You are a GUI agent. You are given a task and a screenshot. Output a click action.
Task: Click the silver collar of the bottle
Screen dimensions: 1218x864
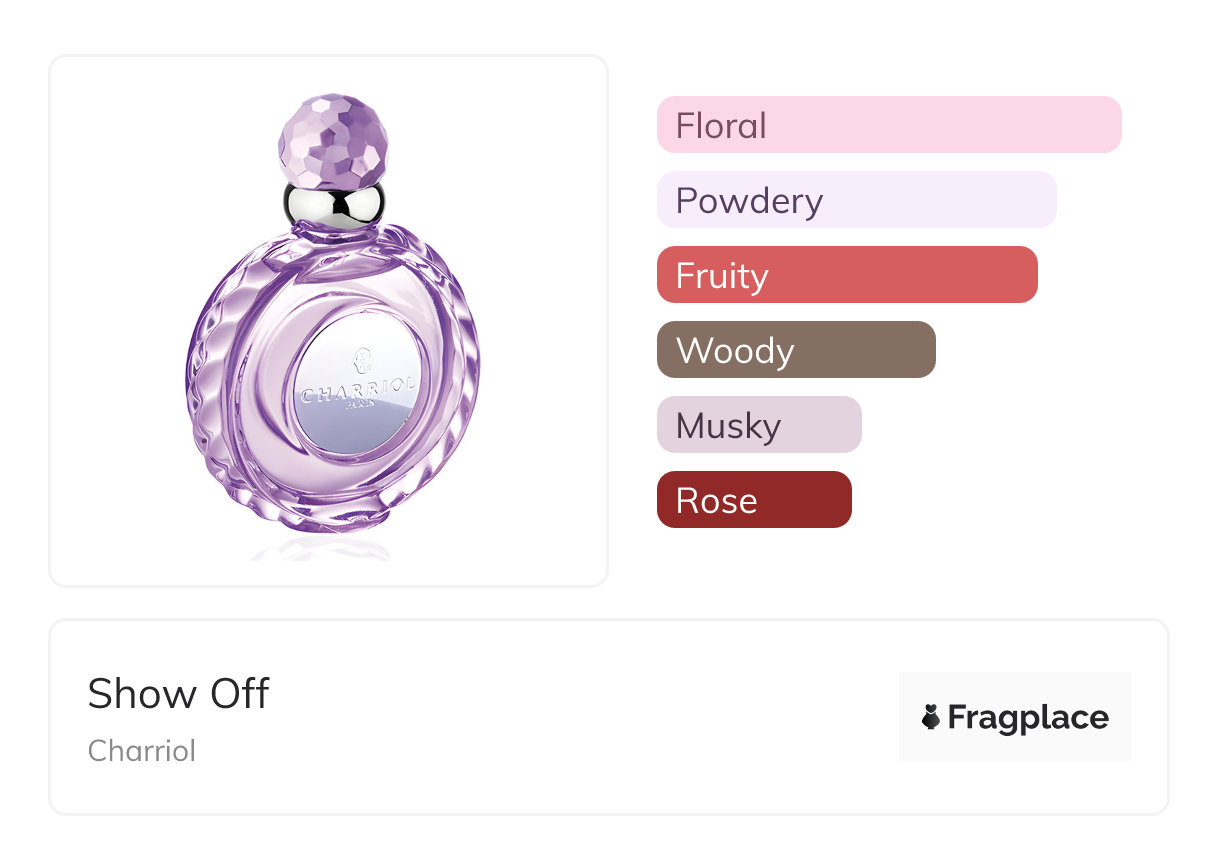click(333, 203)
